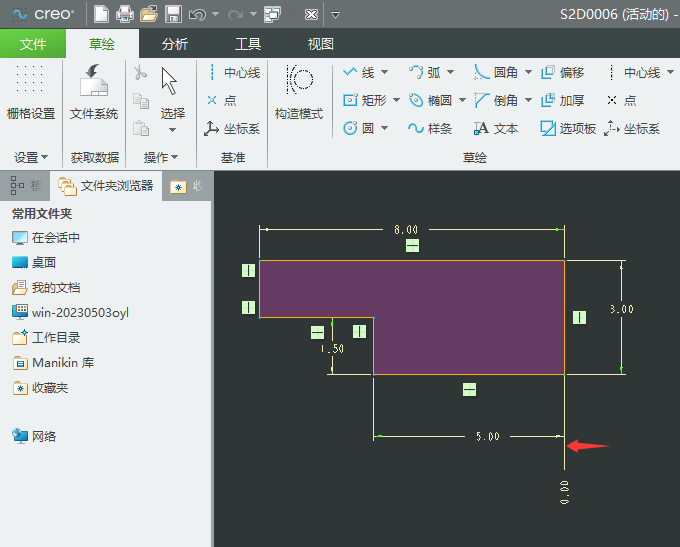
Task: Select the 倒角 chamfer tool
Action: point(496,101)
